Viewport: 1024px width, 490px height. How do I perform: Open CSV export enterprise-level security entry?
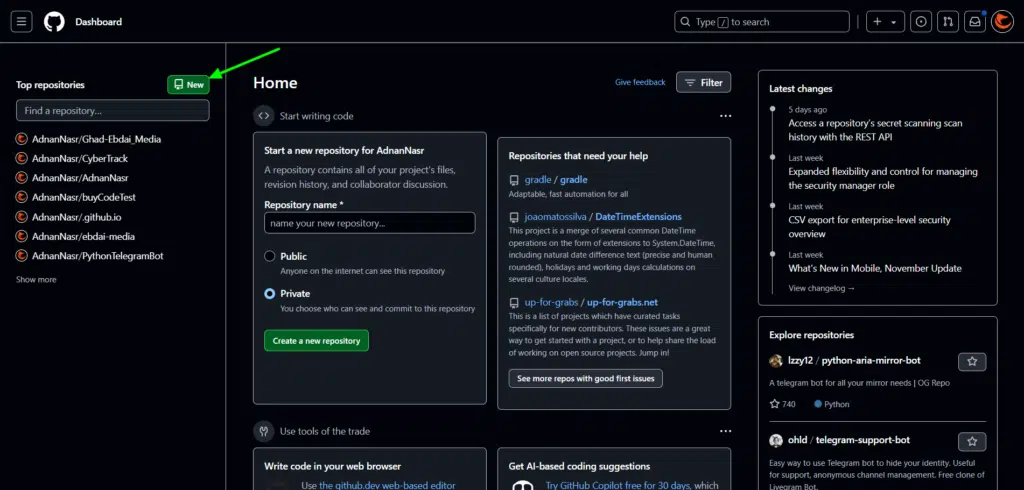pyautogui.click(x=869, y=227)
